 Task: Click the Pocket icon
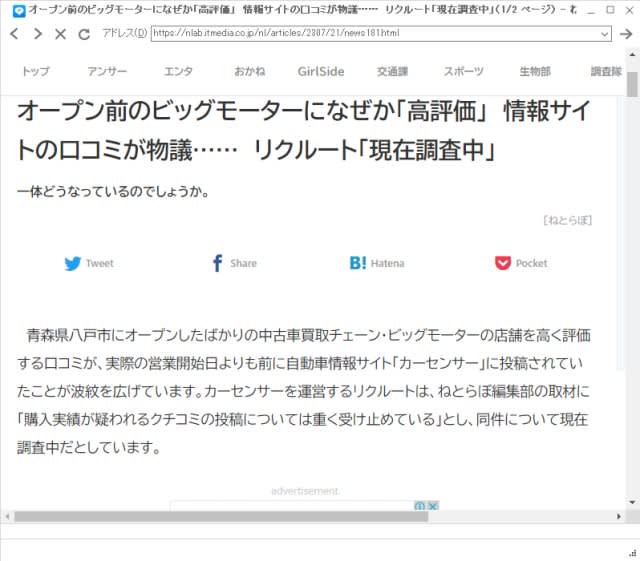(x=502, y=263)
